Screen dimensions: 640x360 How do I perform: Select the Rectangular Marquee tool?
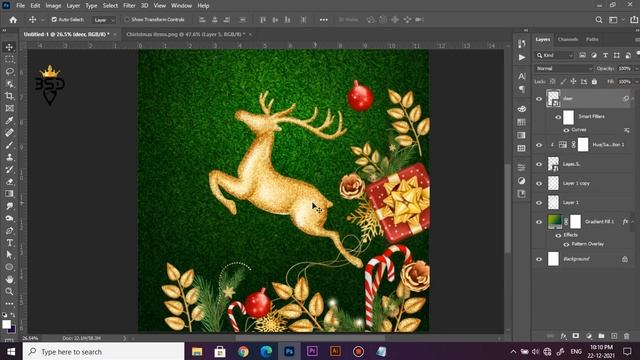tap(9, 59)
